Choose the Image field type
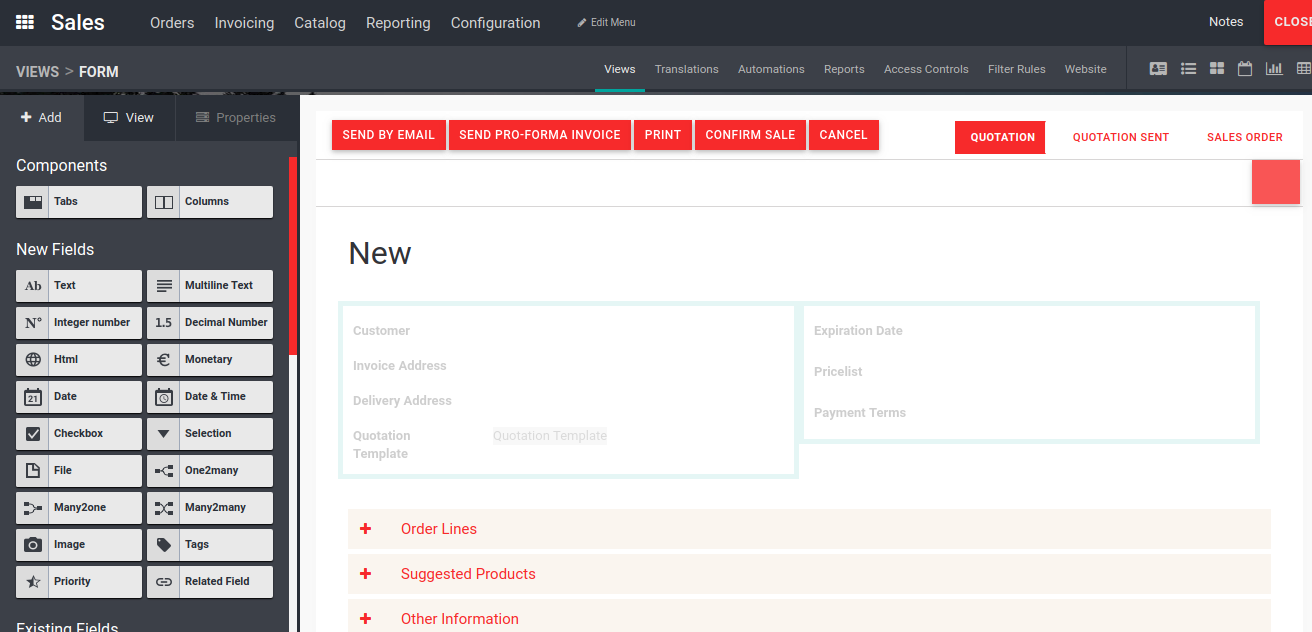1312x632 pixels. coord(79,545)
